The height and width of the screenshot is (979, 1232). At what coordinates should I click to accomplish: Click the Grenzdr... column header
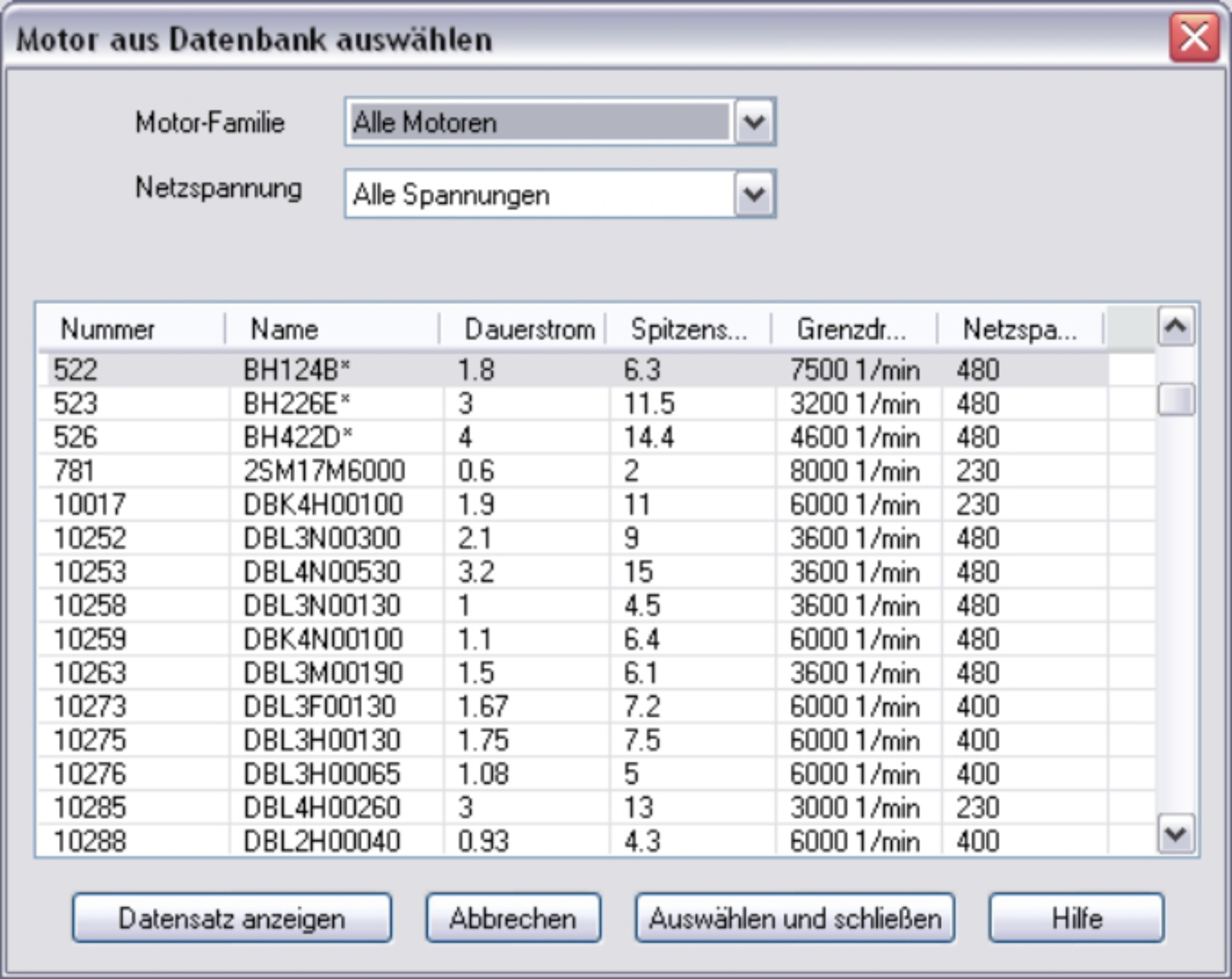[x=851, y=329]
